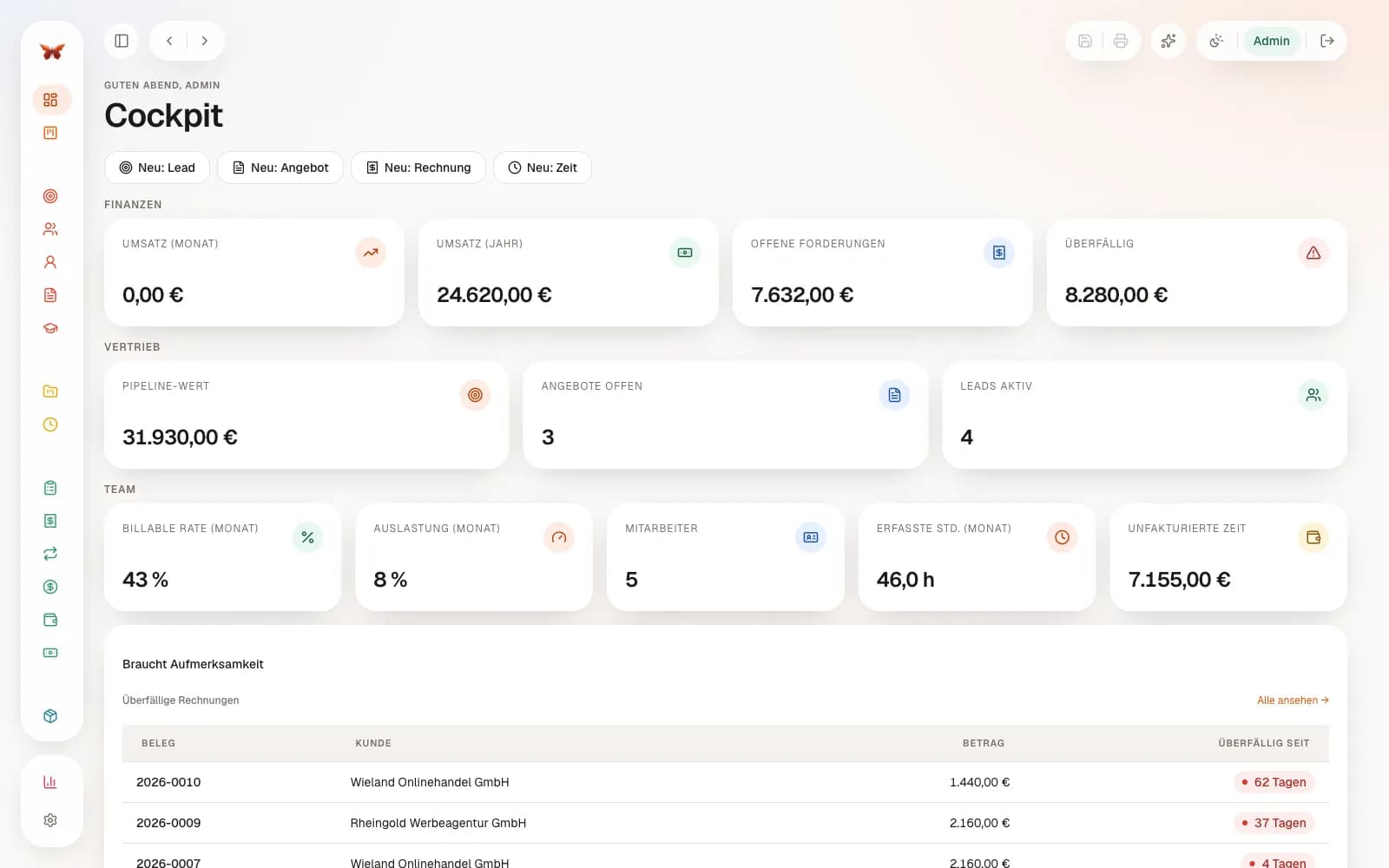Open the green invoice receipt icon in sidebar
Screen dimensions: 1389x868
pos(50,521)
